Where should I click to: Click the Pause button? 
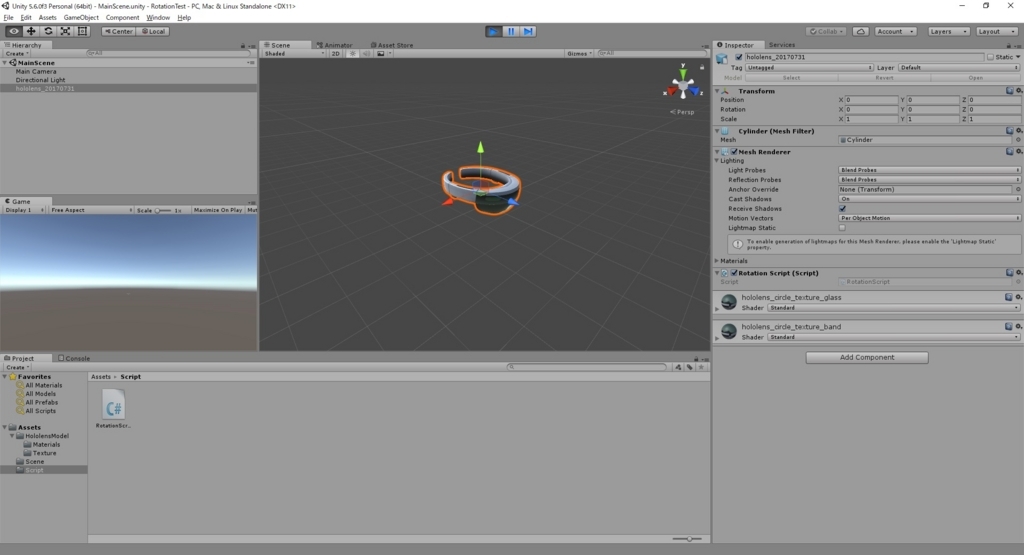pos(511,31)
